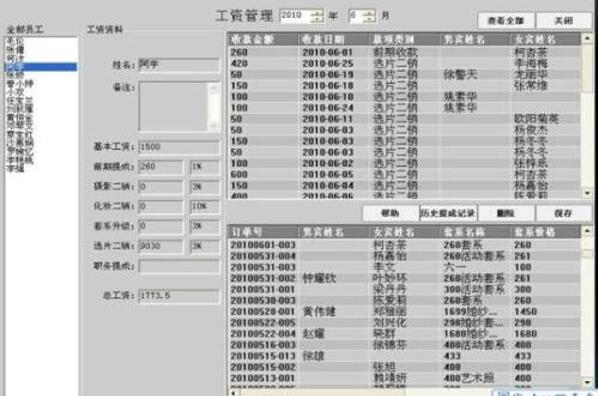Select row dated 2010-06-05

404,174
